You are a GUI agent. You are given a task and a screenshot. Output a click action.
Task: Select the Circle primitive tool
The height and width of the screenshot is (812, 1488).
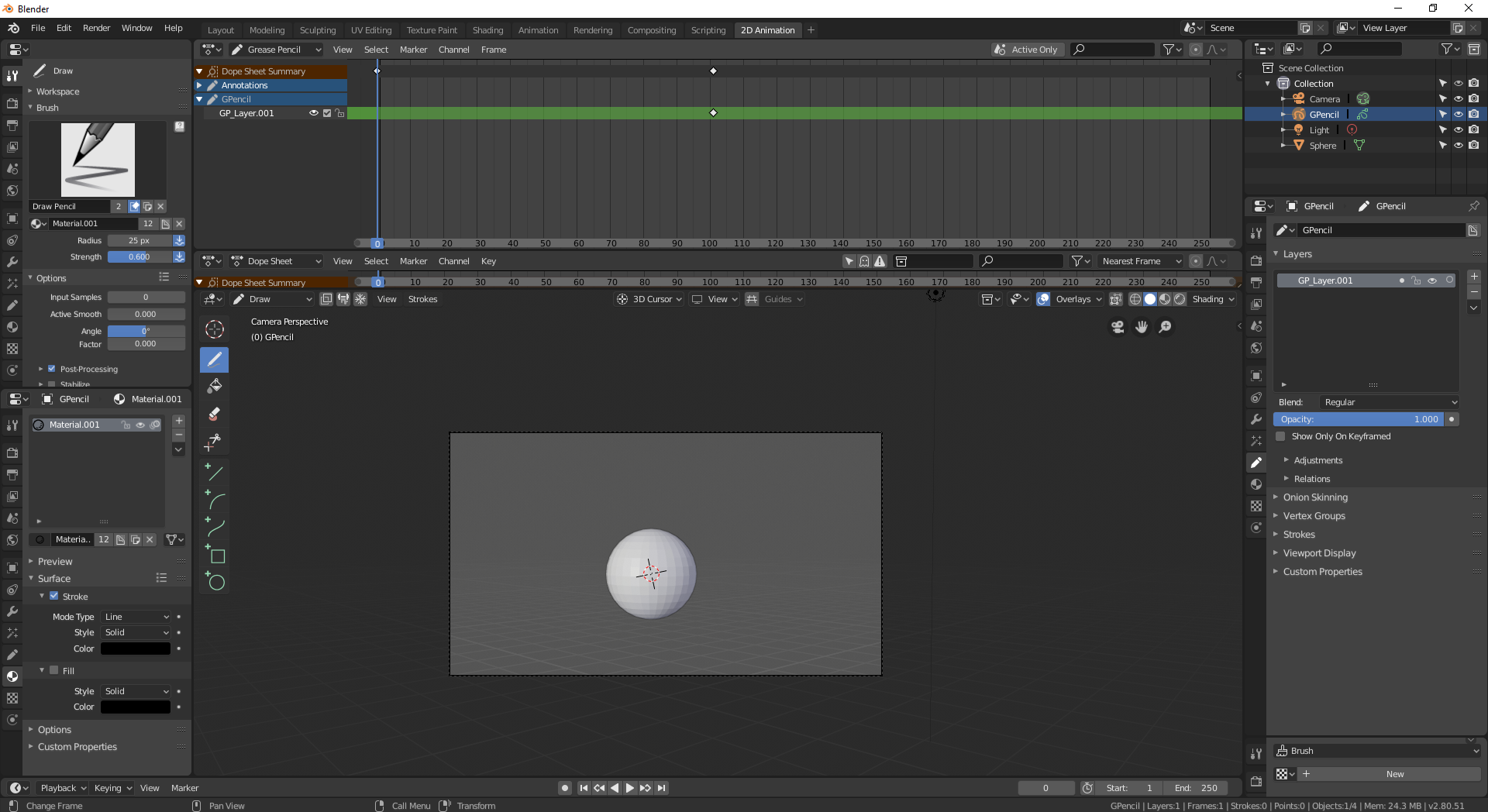point(215,581)
